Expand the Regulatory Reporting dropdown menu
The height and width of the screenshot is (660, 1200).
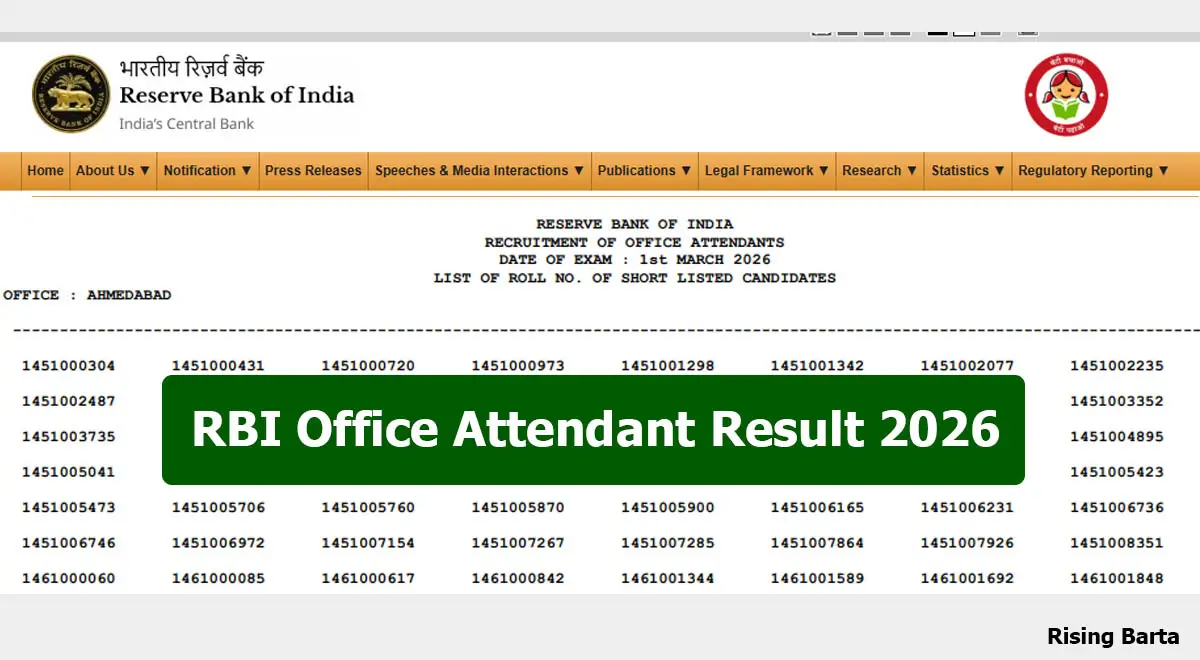(x=1093, y=171)
